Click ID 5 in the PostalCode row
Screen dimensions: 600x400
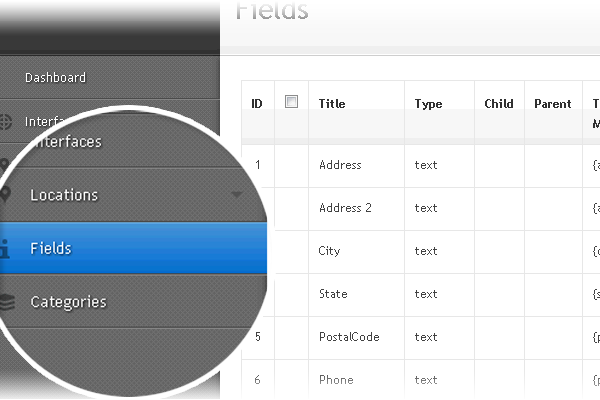click(258, 337)
